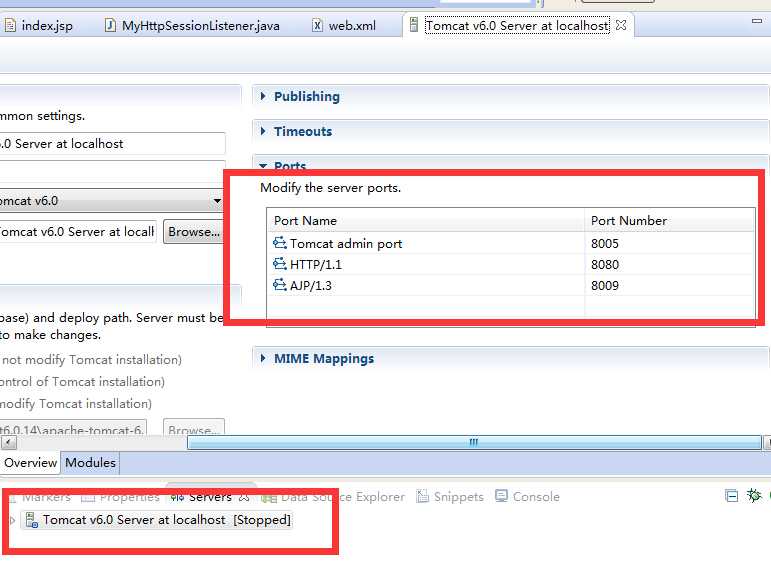Click the index.jsp file icon
The height and width of the screenshot is (570, 771).
pos(10,25)
